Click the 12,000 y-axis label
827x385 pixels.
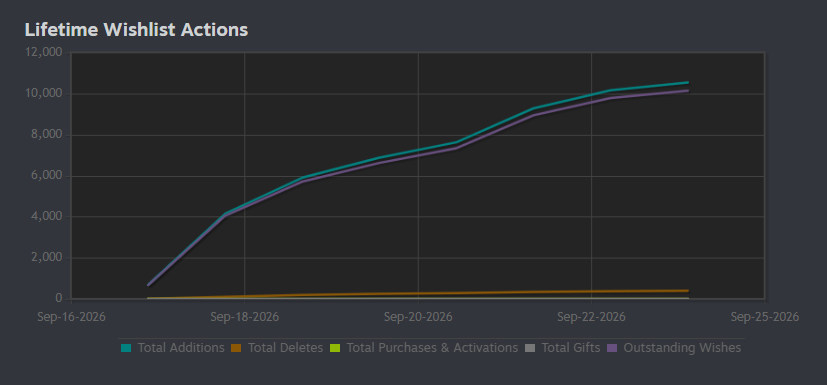point(43,52)
